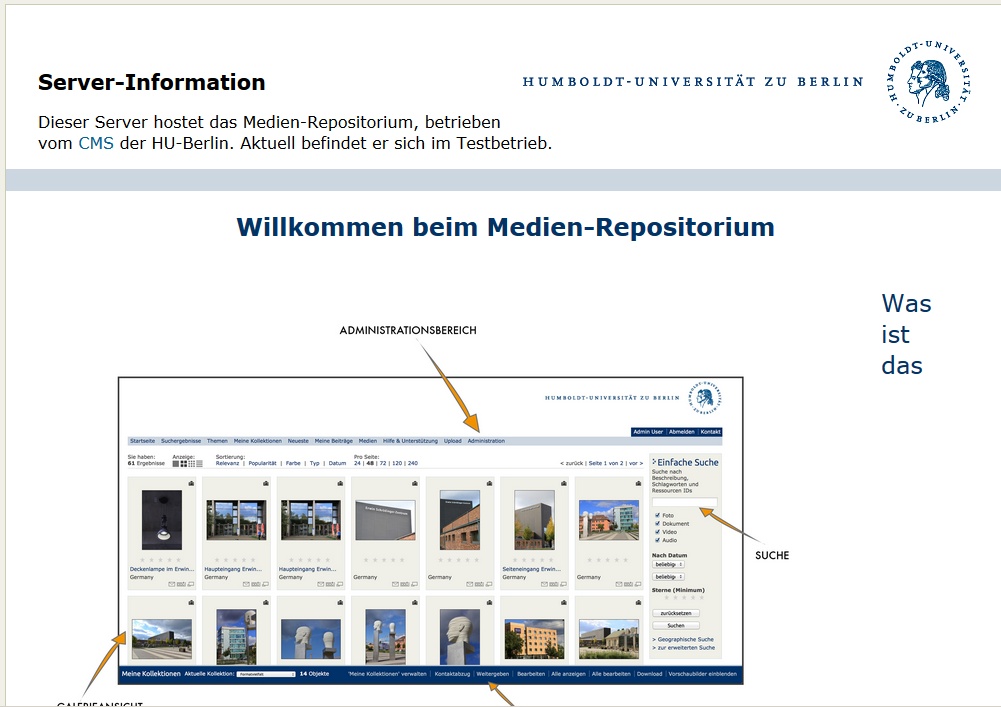The height and width of the screenshot is (707, 1001).
Task: Click the envelope icon on the Seiteneingang Erwin… card
Action: (x=545, y=584)
